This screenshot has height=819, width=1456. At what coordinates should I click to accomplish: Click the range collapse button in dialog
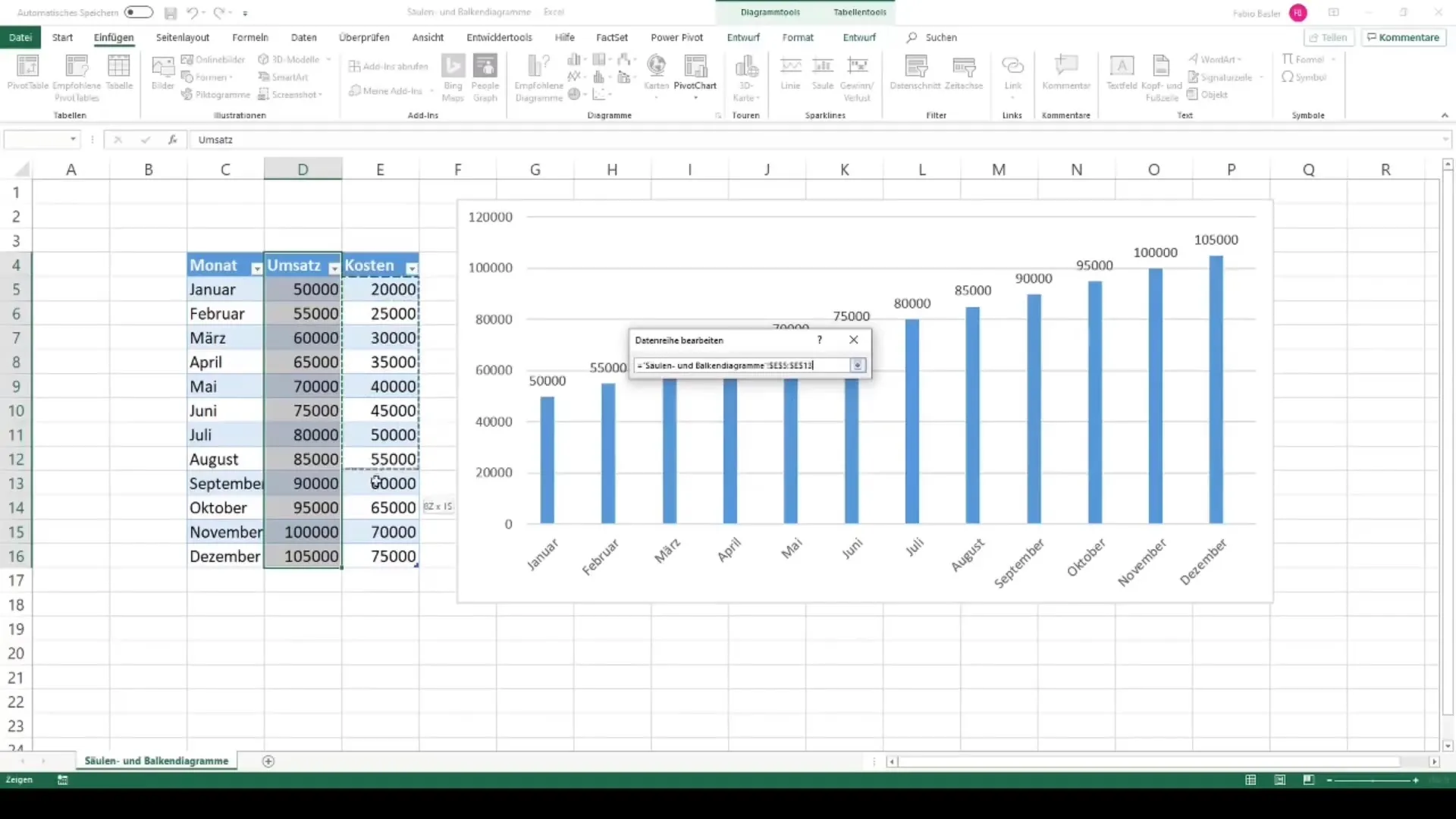click(858, 366)
